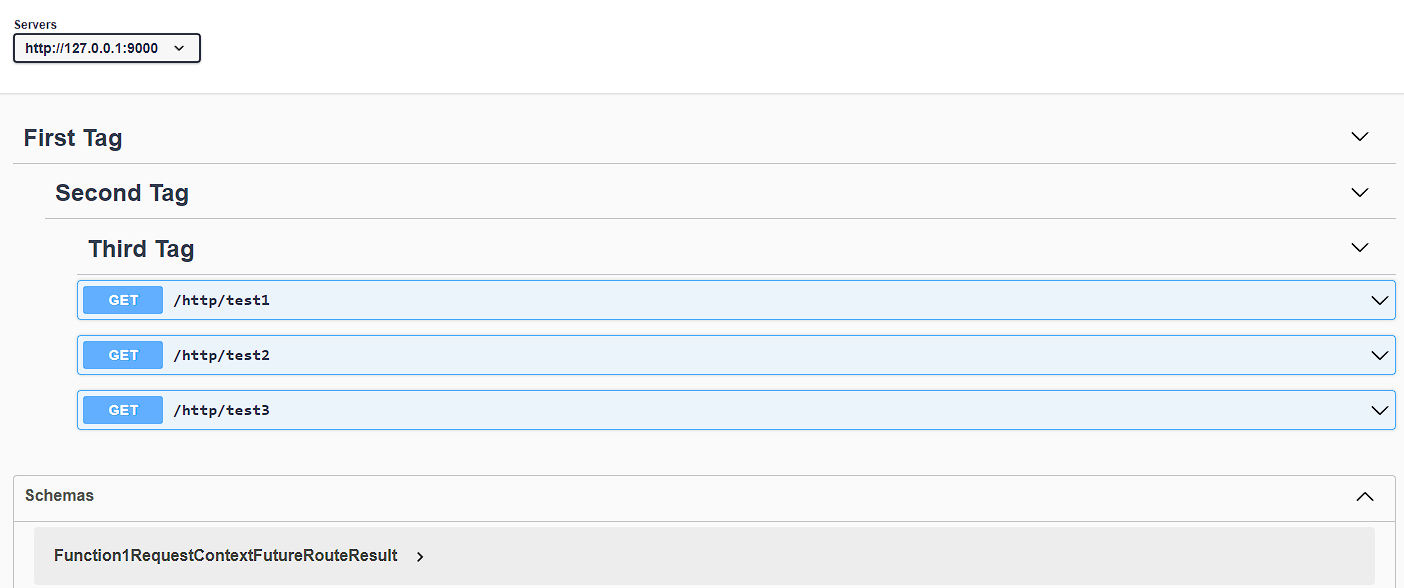Collapse the First Tag section
Screen dimensions: 1404x588
tap(1359, 136)
